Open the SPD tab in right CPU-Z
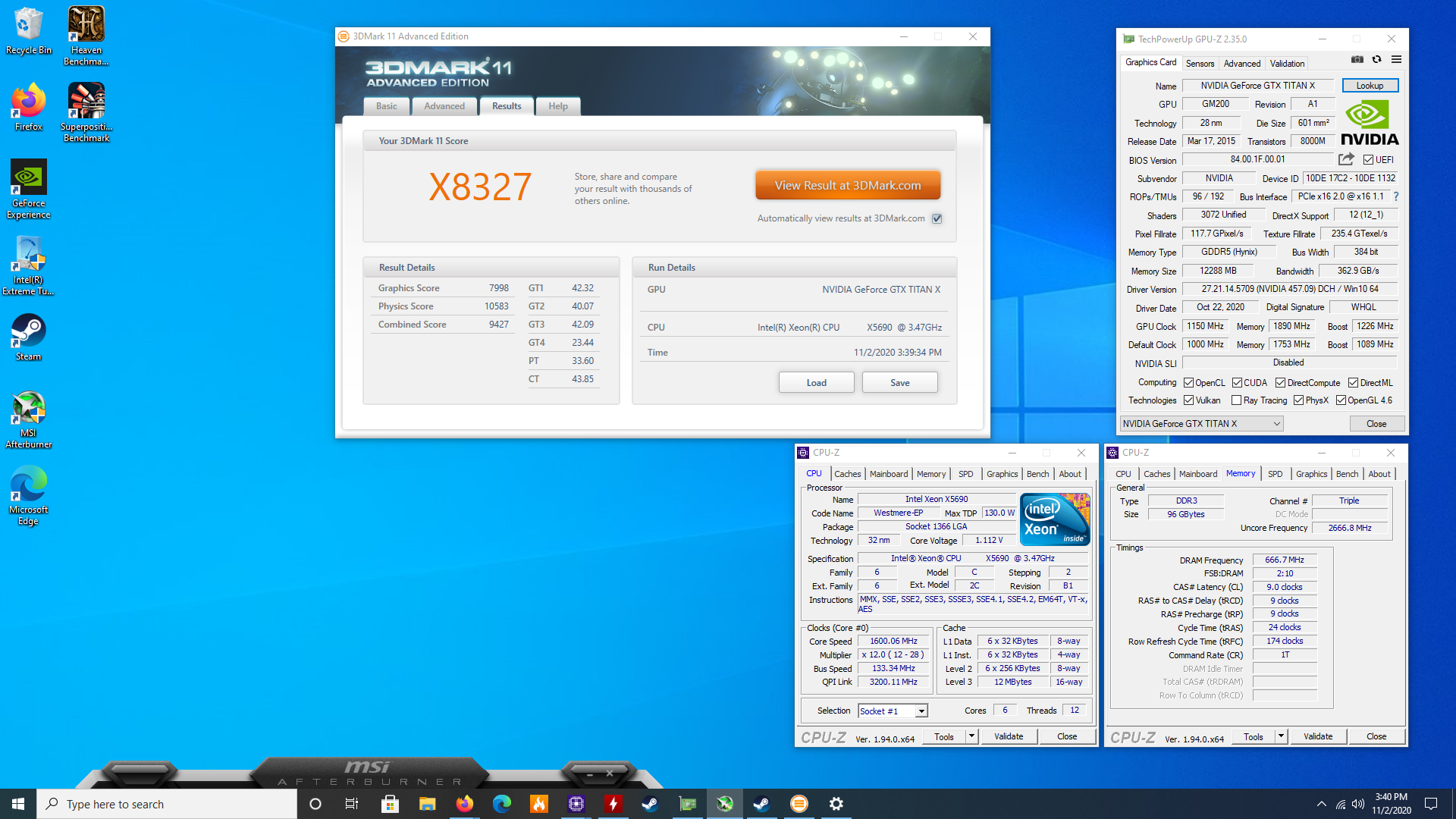 (x=1276, y=474)
